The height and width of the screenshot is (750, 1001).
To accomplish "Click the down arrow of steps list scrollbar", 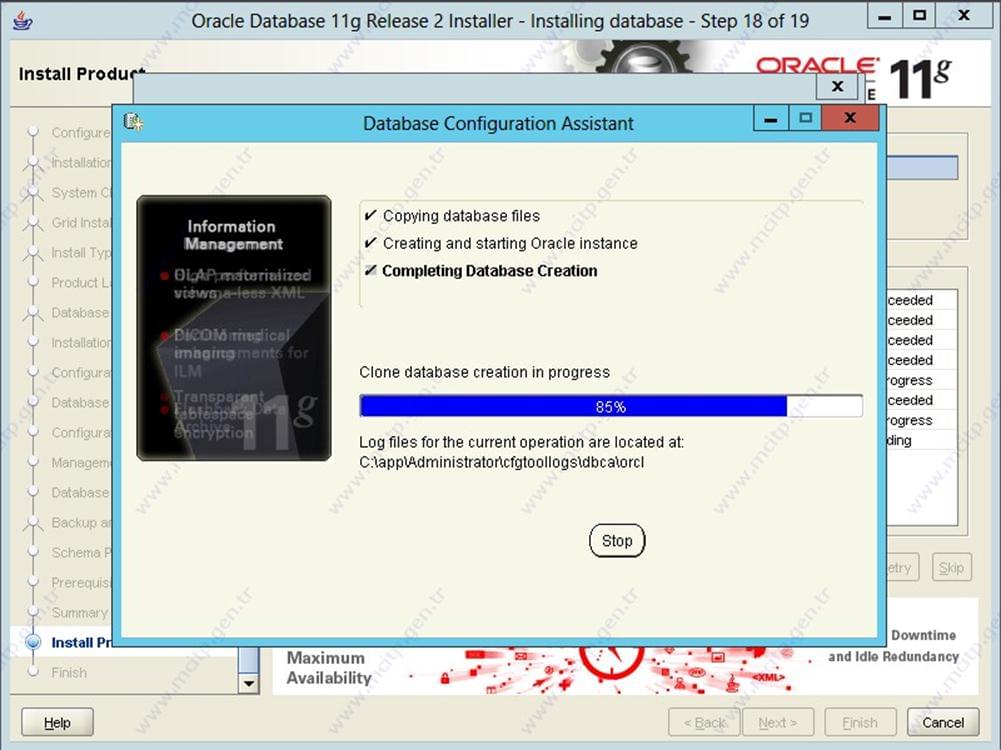I will [x=248, y=684].
